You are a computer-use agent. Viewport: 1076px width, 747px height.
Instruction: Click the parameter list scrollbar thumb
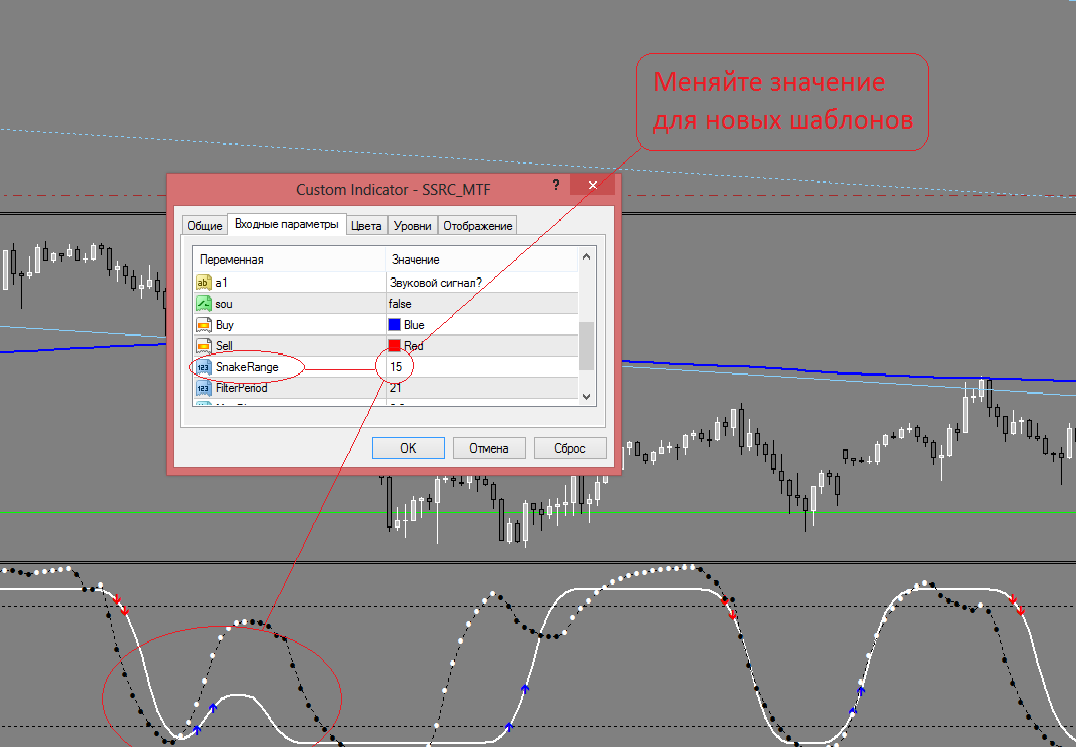coord(587,346)
